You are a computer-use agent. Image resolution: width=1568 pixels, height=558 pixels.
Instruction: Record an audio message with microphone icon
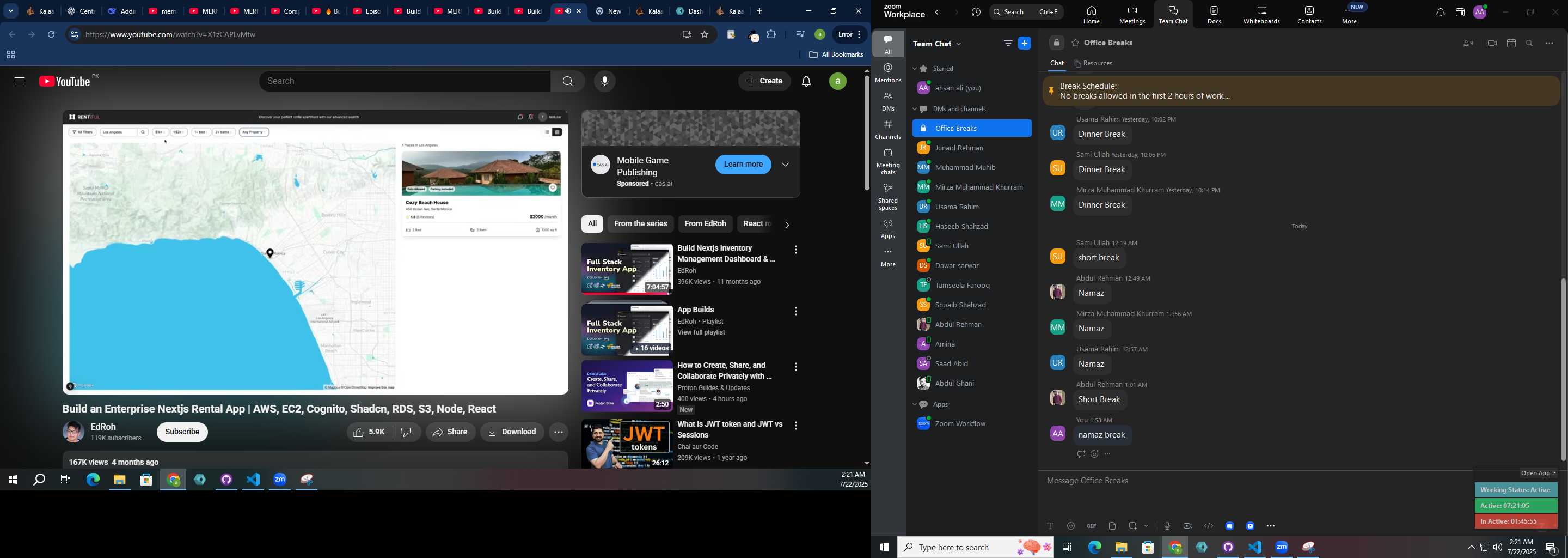point(1167,526)
